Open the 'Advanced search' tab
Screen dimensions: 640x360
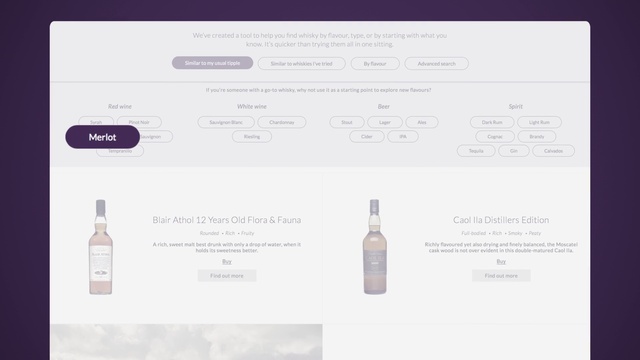pyautogui.click(x=436, y=63)
